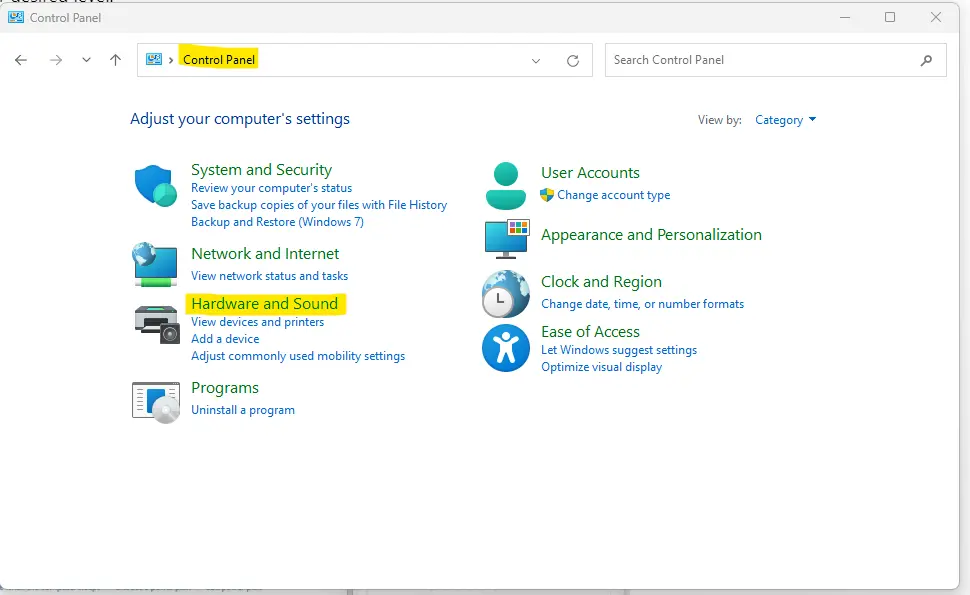The image size is (970, 595).
Task: Expand the address bar path chevron
Action: click(x=171, y=60)
